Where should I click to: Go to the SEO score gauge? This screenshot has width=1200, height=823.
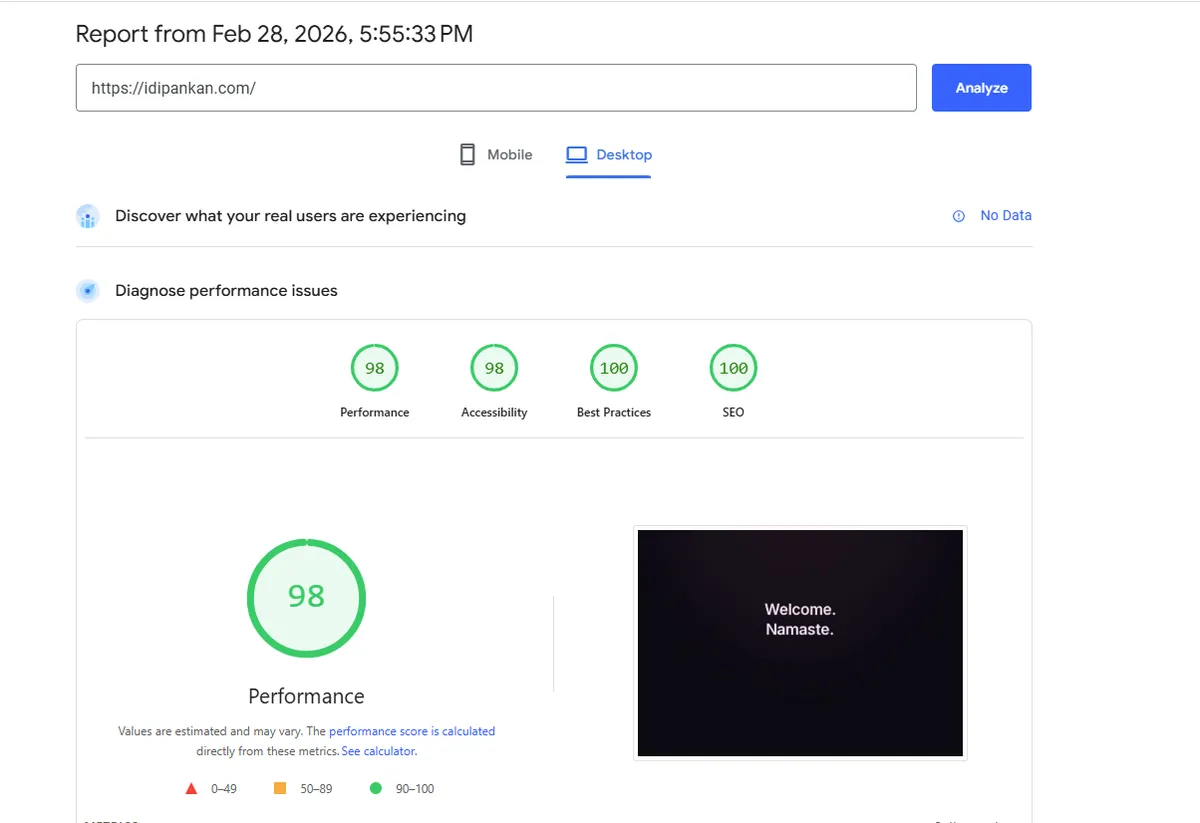(733, 369)
